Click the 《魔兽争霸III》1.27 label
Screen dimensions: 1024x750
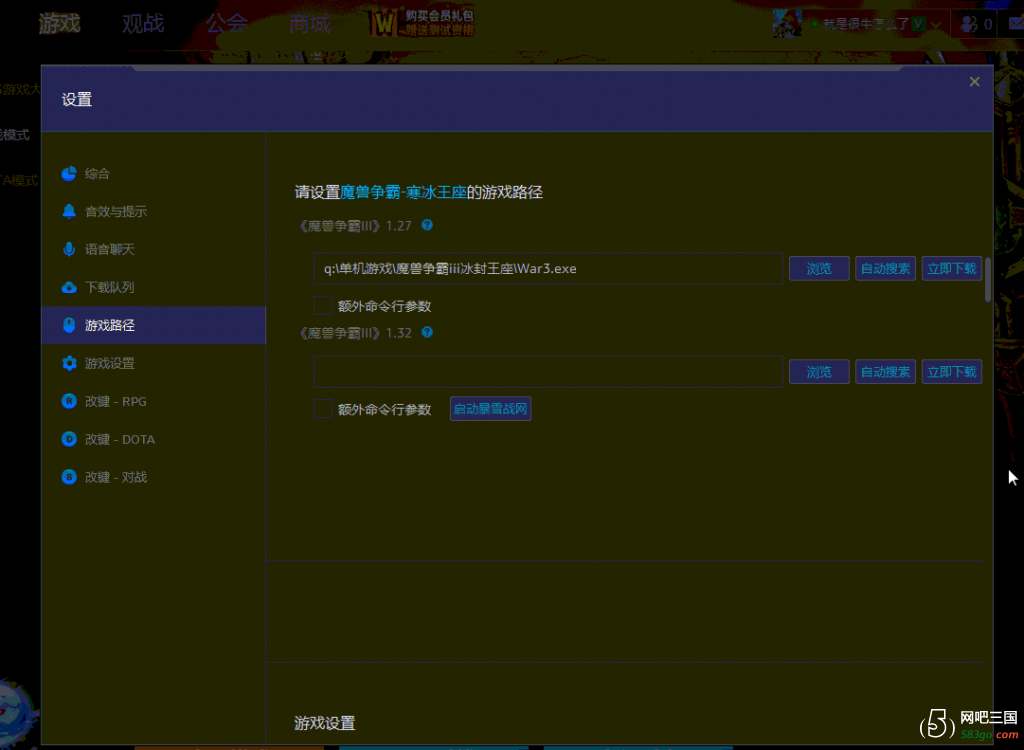pyautogui.click(x=353, y=226)
